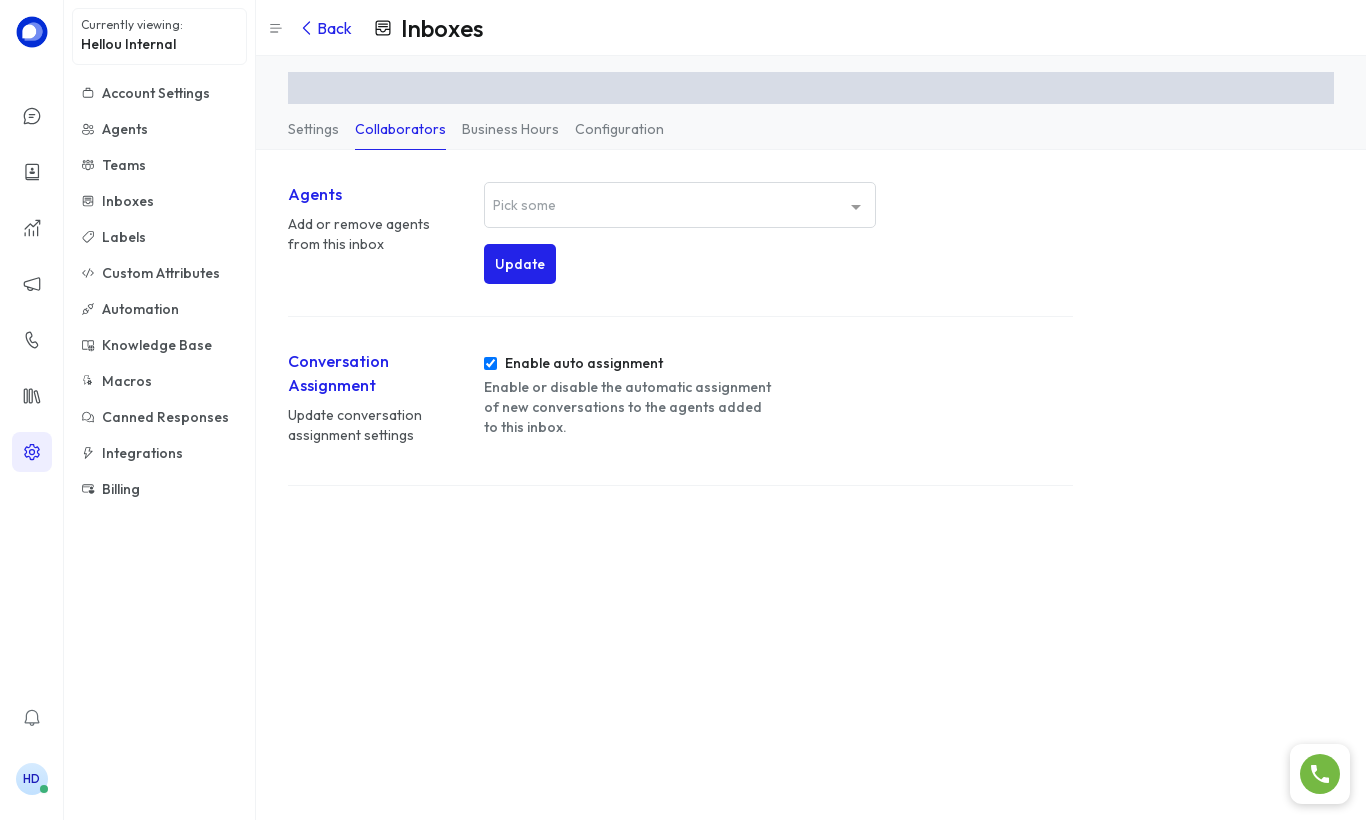This screenshot has height=820, width=1366.
Task: Click the Hellou Internal account switcher
Action: (x=159, y=36)
